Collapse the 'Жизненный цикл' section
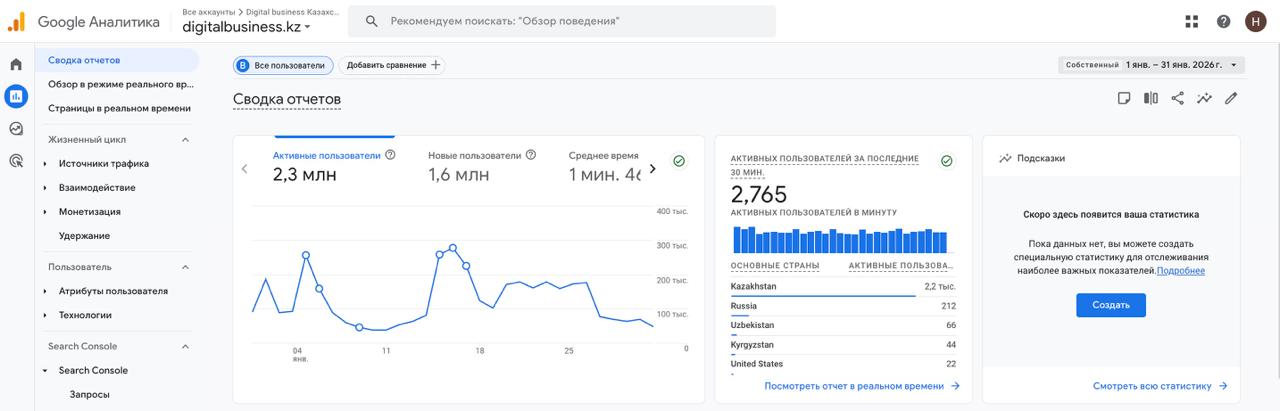The height and width of the screenshot is (411, 1280). point(185,140)
